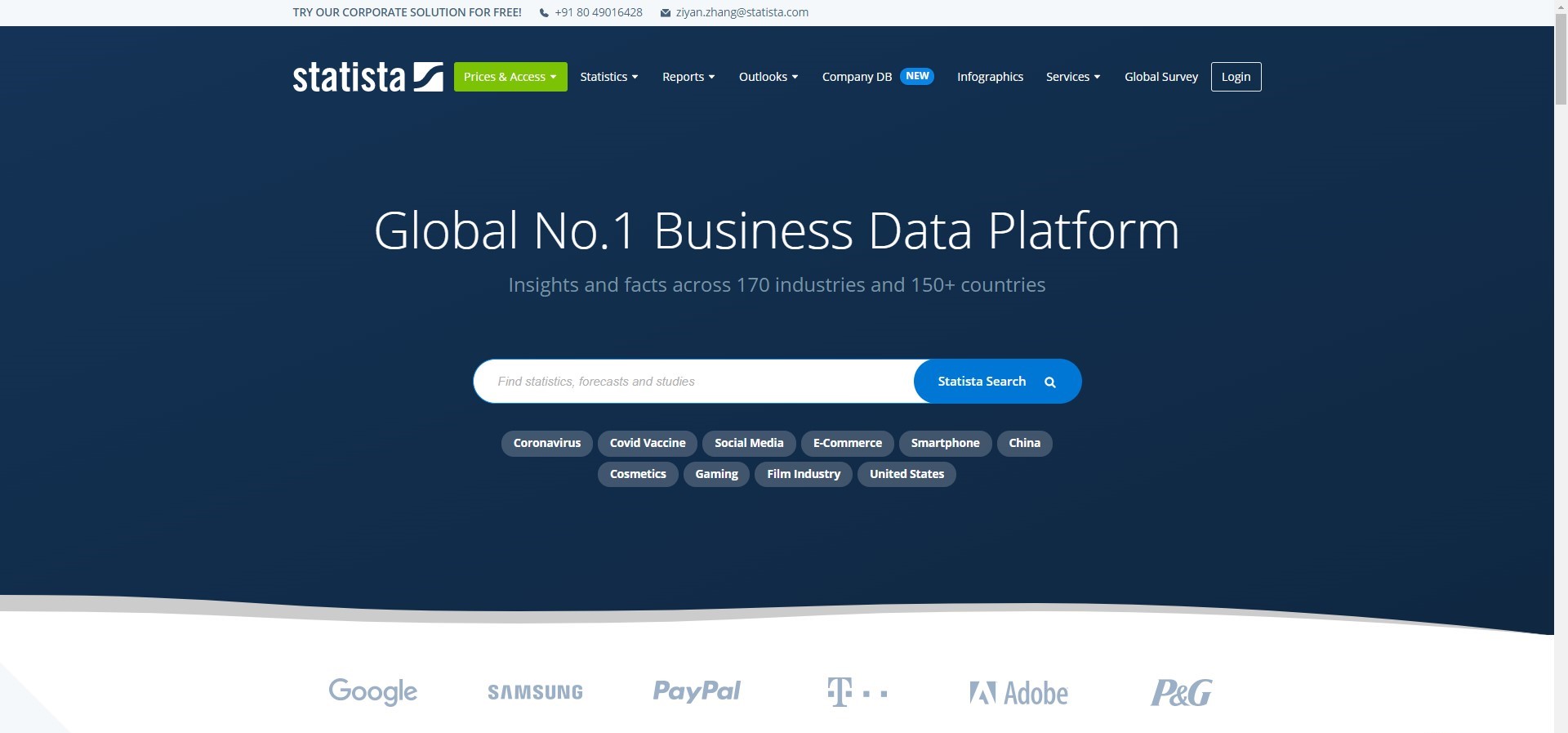Click the Statista logo icon
Image resolution: width=1568 pixels, height=733 pixels.
pos(428,77)
